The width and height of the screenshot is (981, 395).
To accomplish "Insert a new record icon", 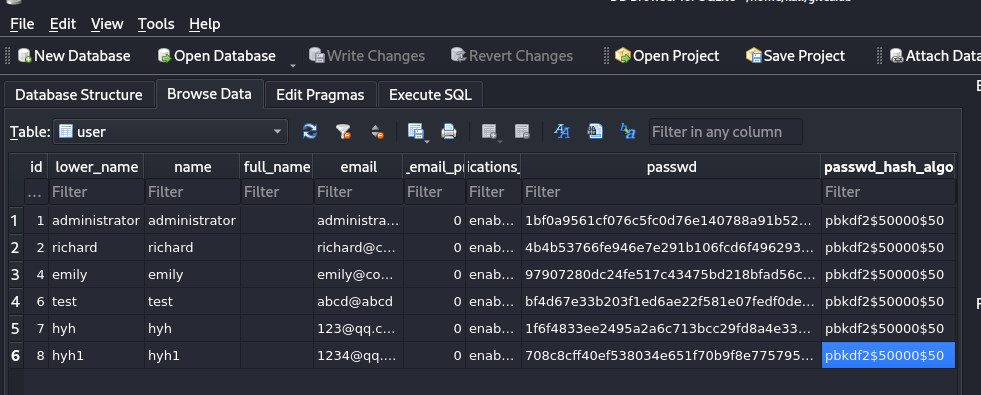I will click(x=489, y=131).
